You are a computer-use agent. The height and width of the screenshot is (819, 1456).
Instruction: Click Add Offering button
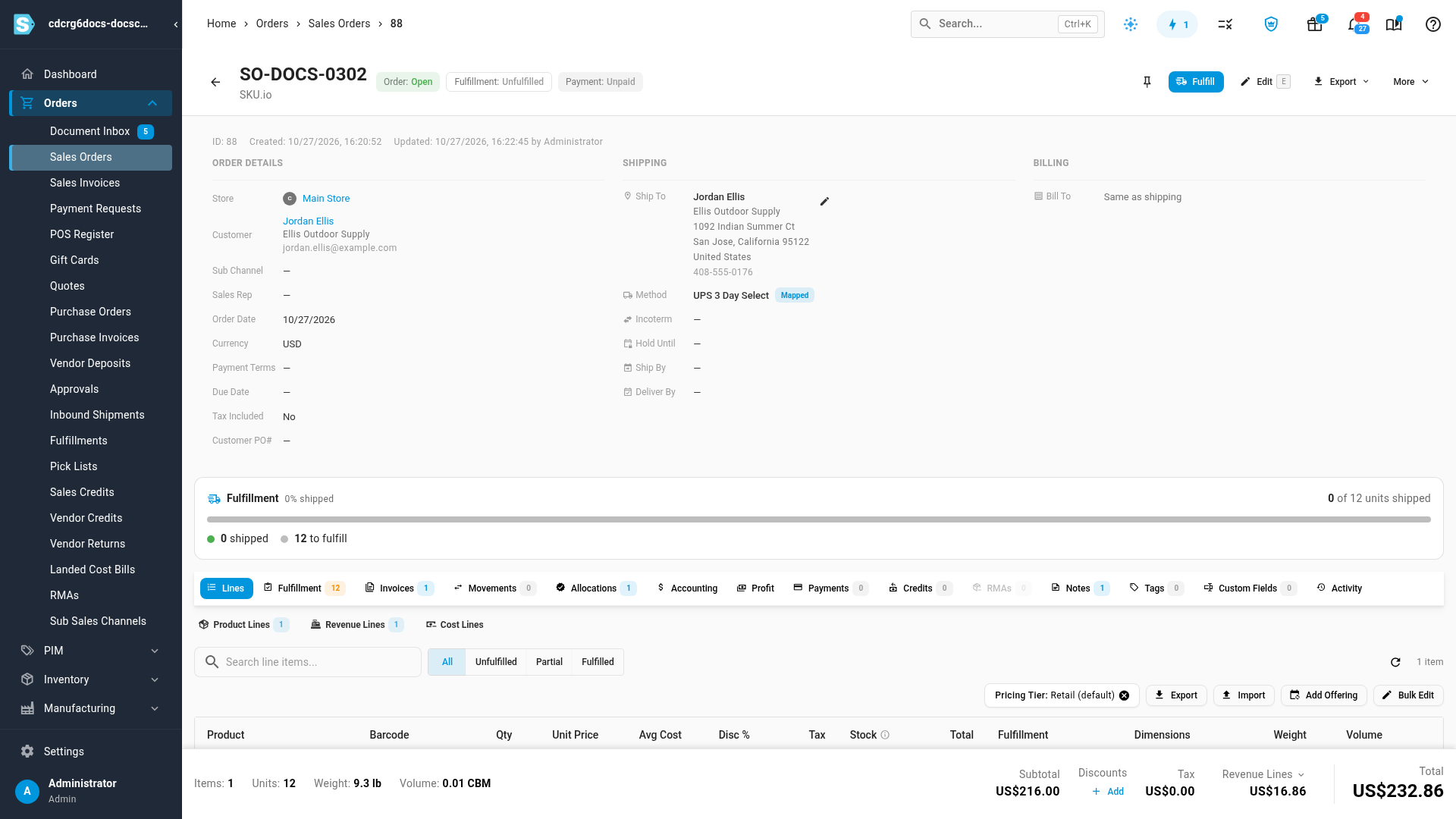pyautogui.click(x=1323, y=695)
